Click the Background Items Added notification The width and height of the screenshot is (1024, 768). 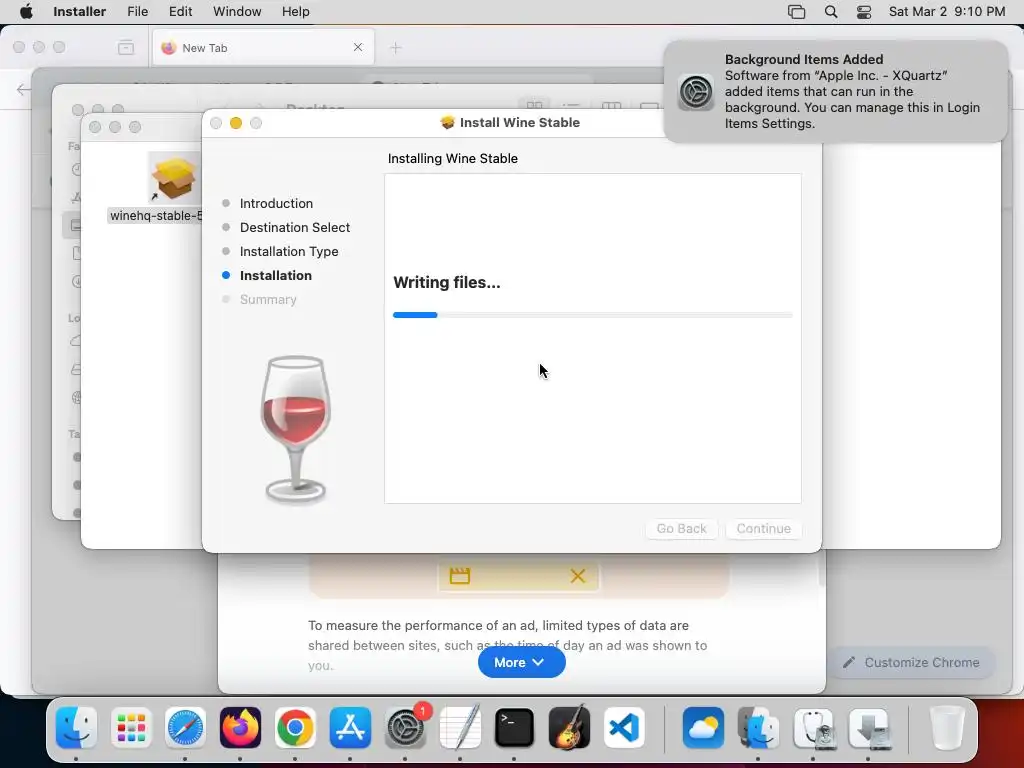pyautogui.click(x=835, y=91)
